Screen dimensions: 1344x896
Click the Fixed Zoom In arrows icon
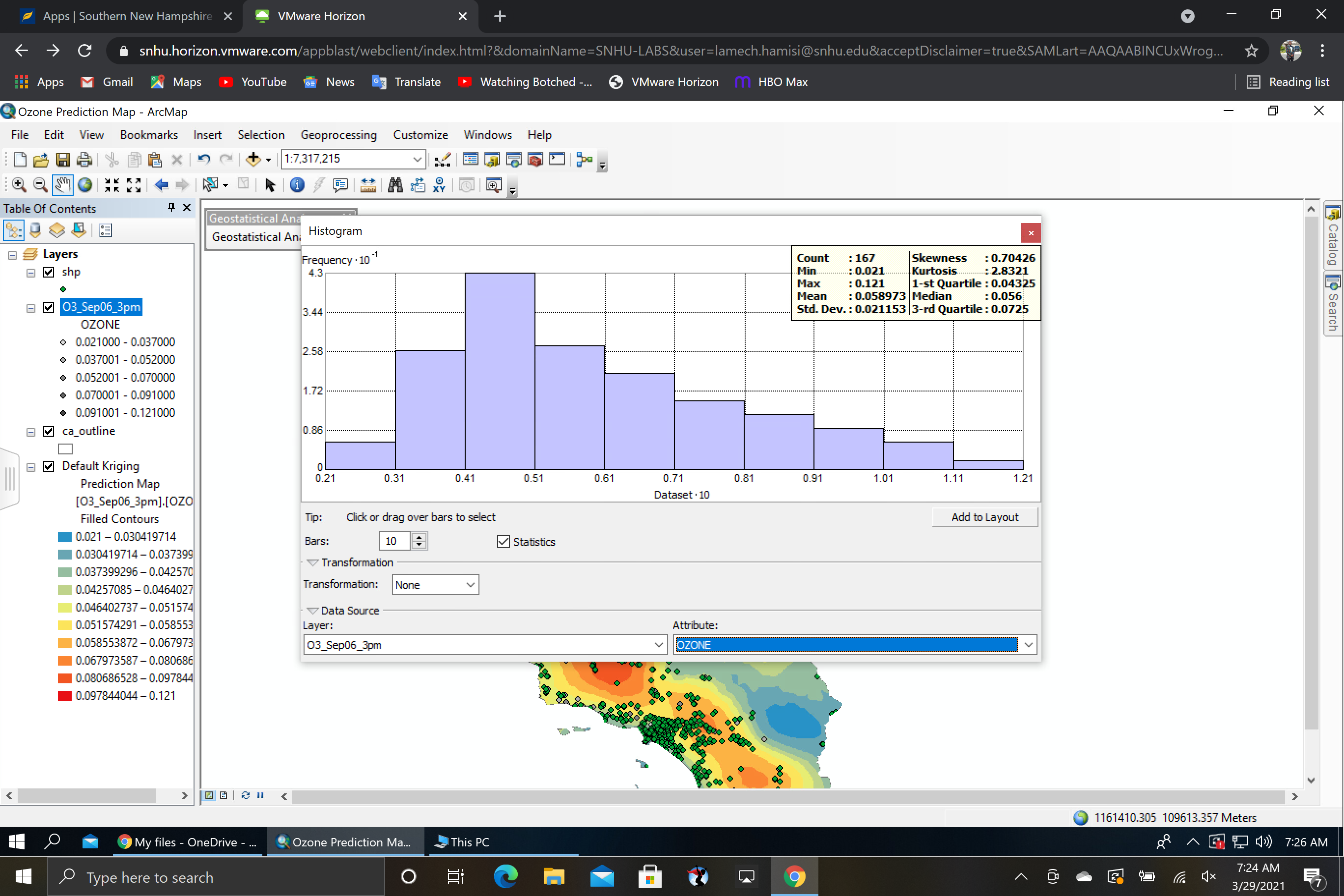point(112,185)
